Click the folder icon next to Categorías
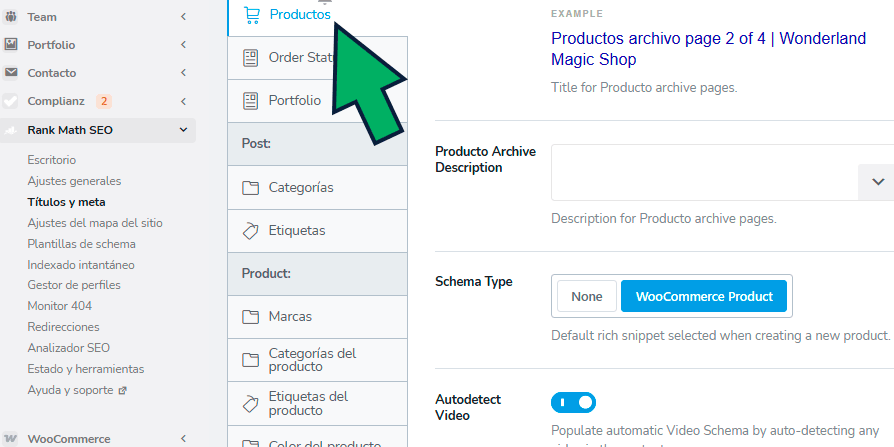The image size is (894, 447). pos(250,188)
